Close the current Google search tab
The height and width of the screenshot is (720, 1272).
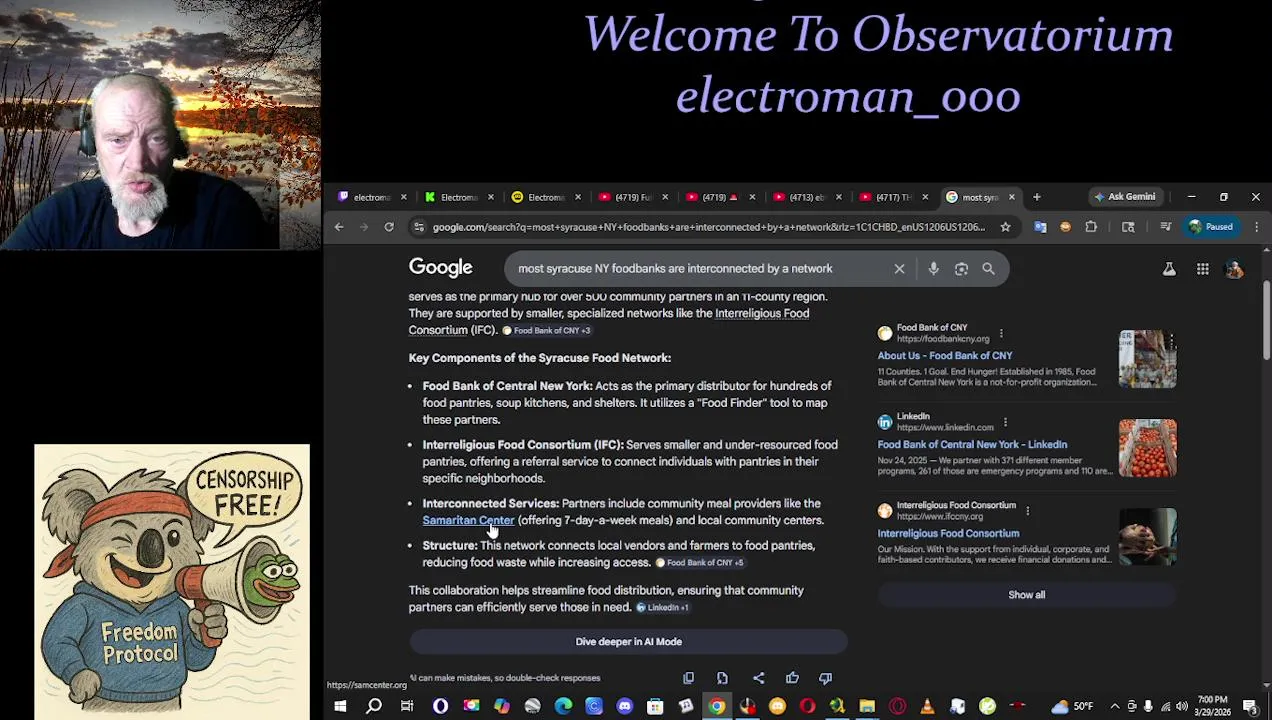click(x=1011, y=197)
